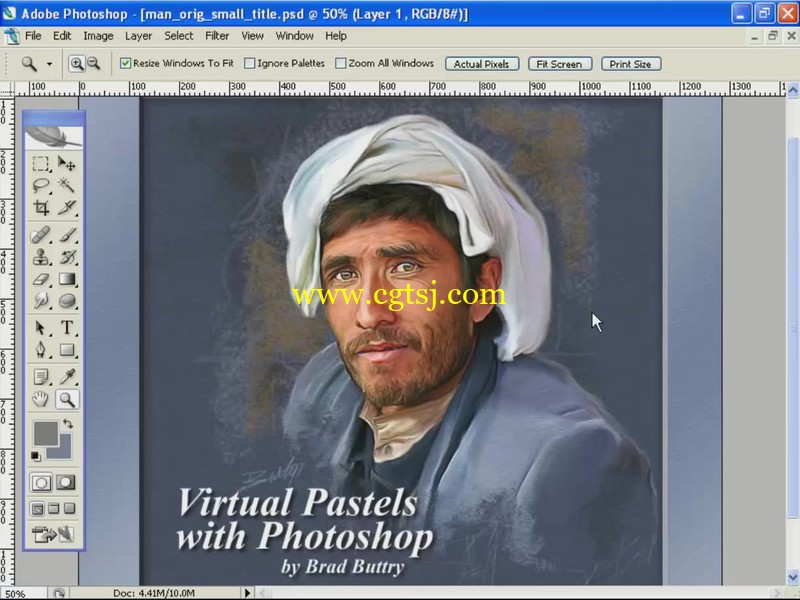Open the View menu
Image resolution: width=800 pixels, height=600 pixels.
[x=253, y=36]
